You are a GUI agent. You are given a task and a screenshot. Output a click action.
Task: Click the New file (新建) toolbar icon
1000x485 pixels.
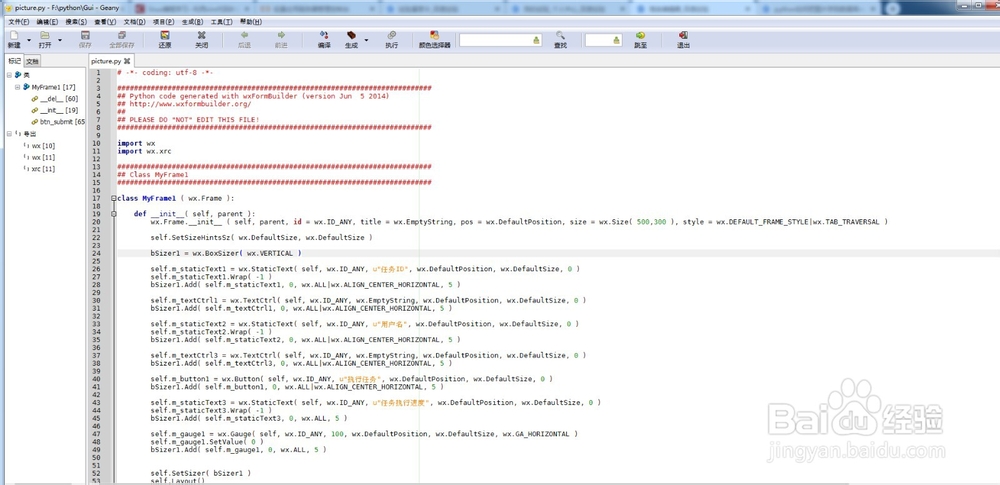[13, 35]
